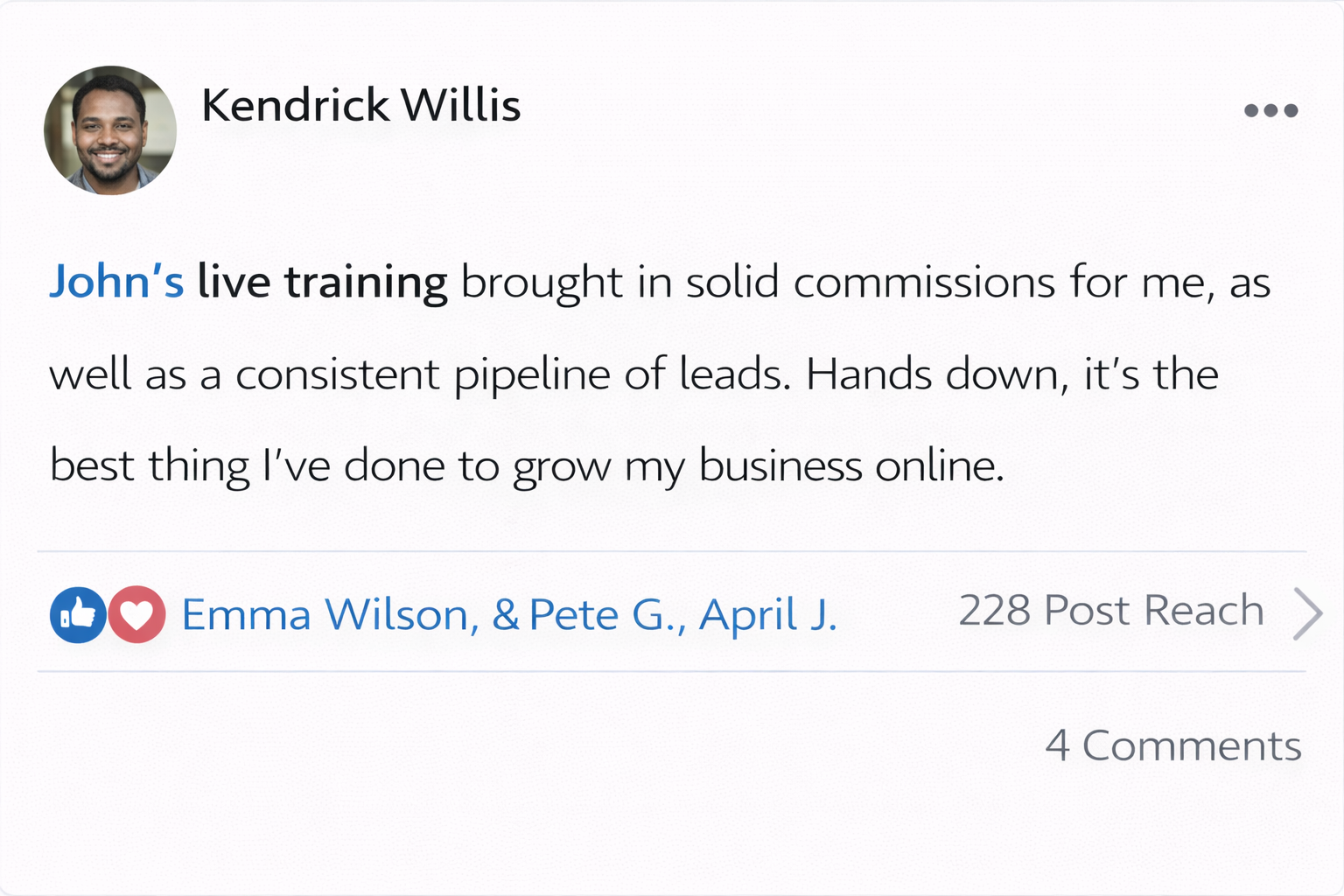Image resolution: width=1344 pixels, height=896 pixels.
Task: View the 228 Post Reach details
Action: [x=1111, y=611]
